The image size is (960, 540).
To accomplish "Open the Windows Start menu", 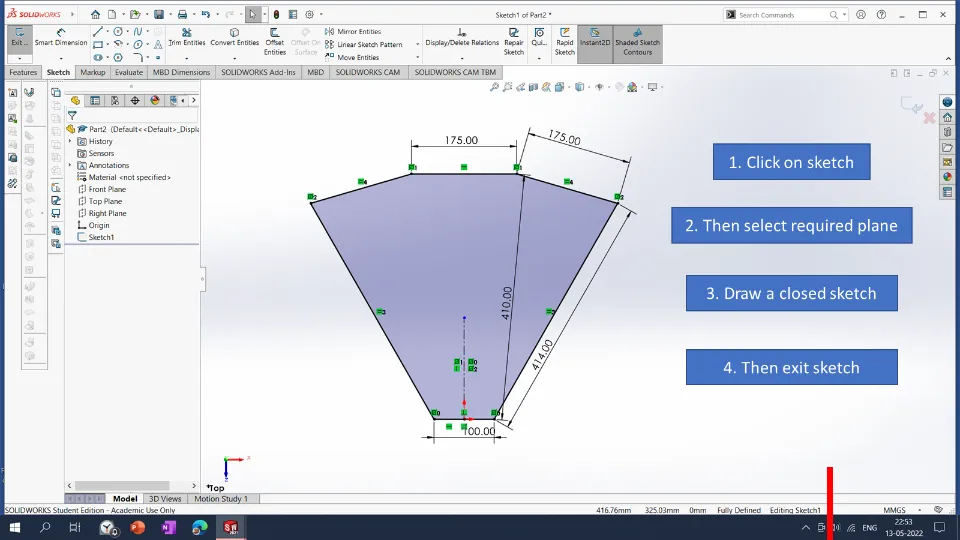I will pyautogui.click(x=15, y=527).
